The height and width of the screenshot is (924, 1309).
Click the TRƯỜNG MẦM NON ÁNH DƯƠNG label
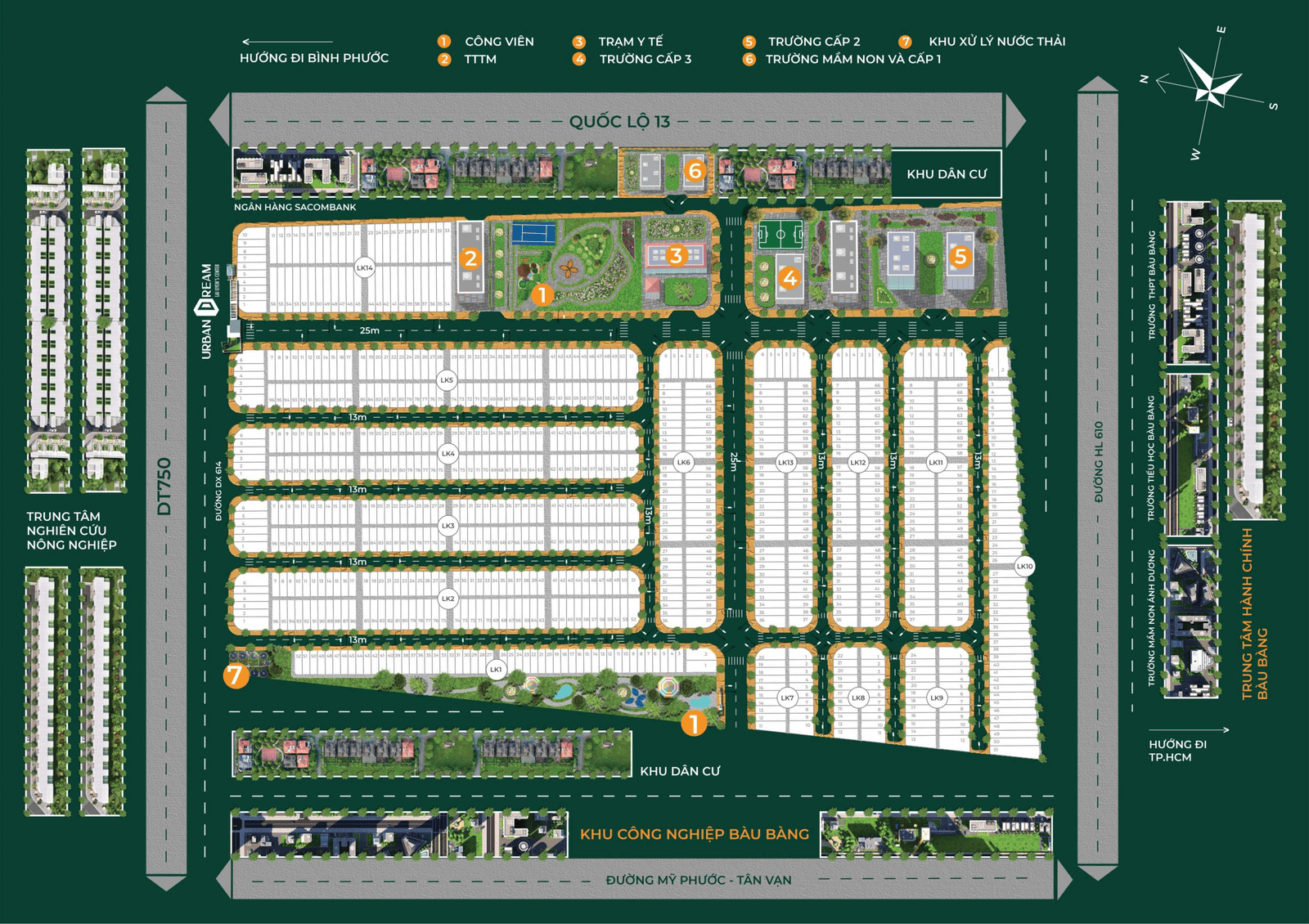[1152, 618]
